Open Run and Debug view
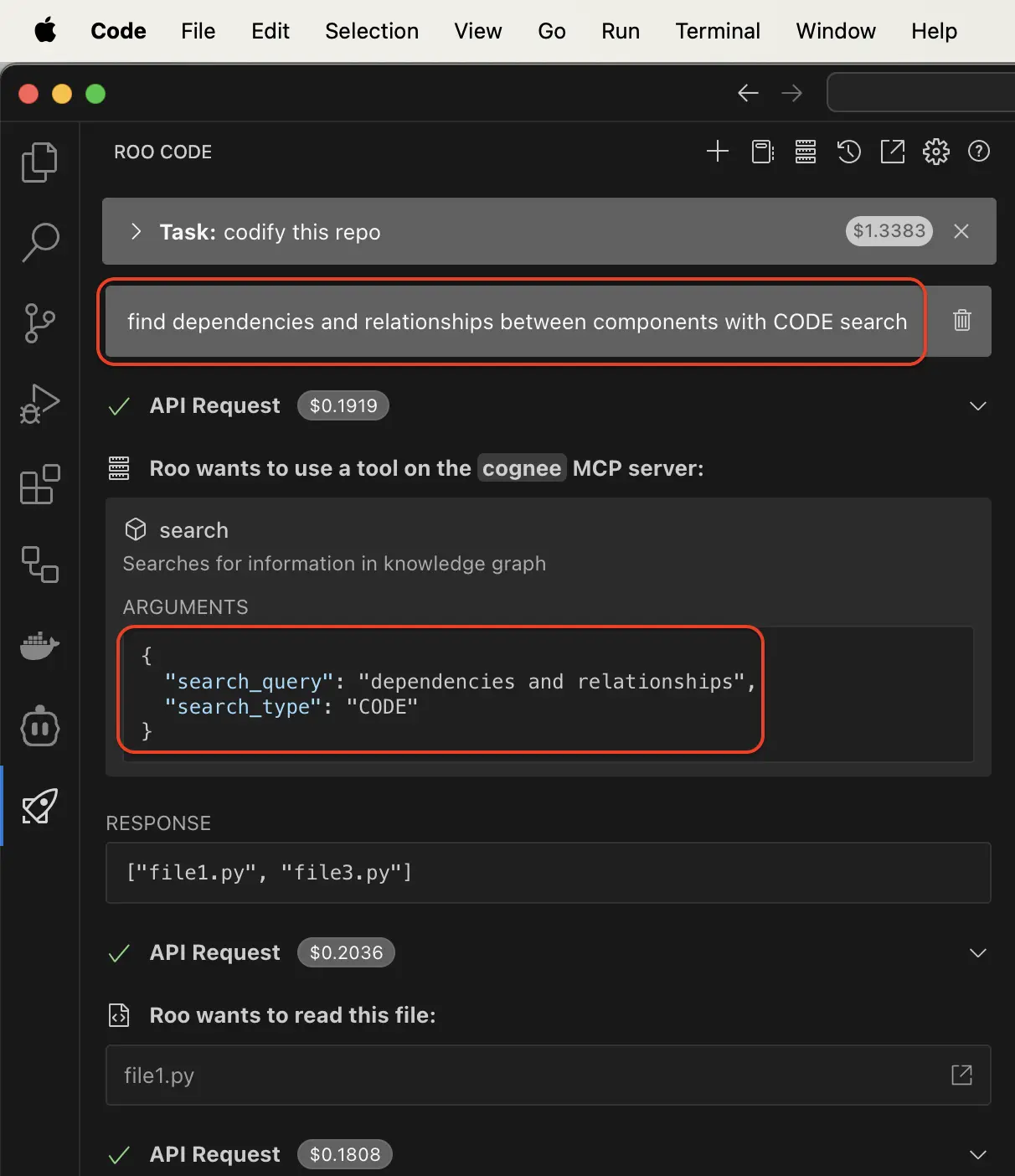The height and width of the screenshot is (1176, 1015). 39,404
